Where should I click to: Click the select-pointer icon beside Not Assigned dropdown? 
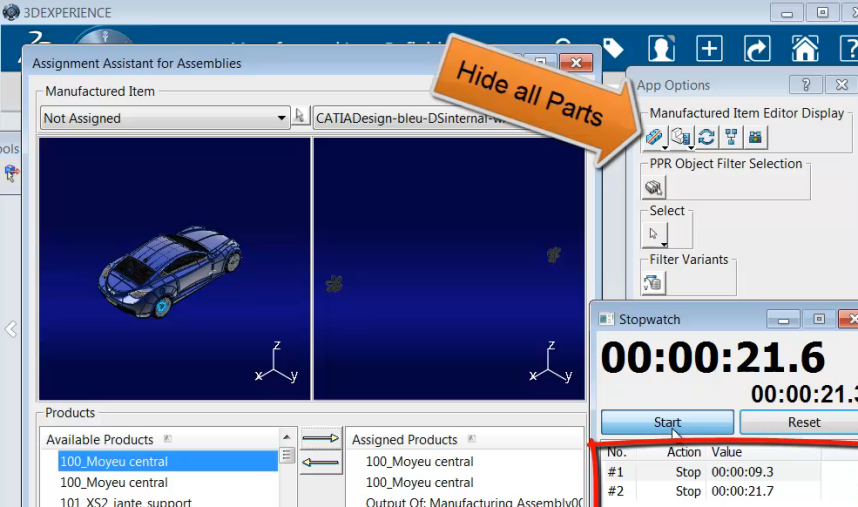(300, 115)
